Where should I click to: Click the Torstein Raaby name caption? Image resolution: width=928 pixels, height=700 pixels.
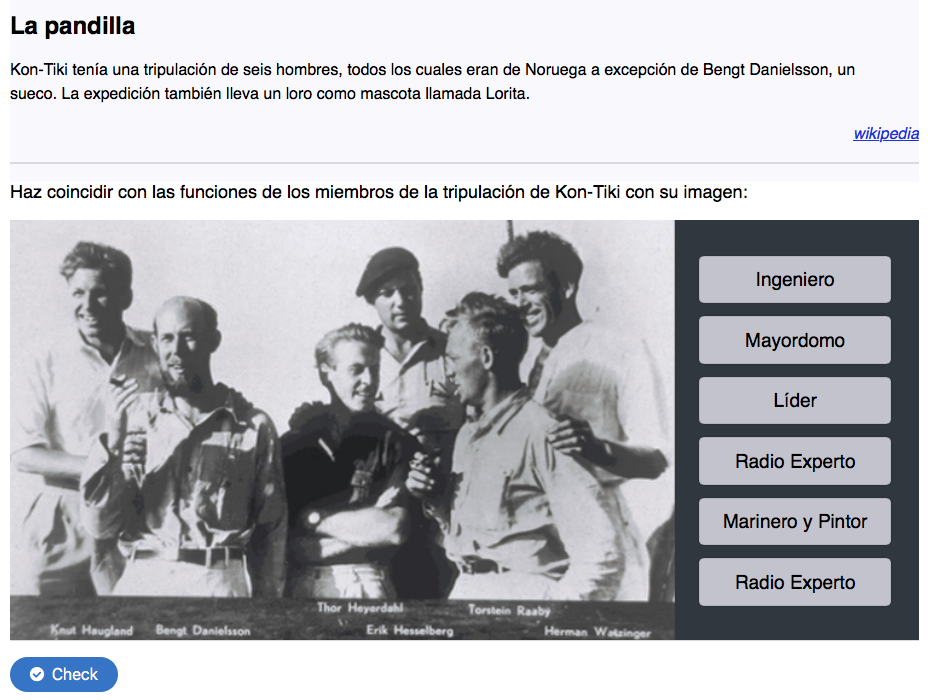509,609
